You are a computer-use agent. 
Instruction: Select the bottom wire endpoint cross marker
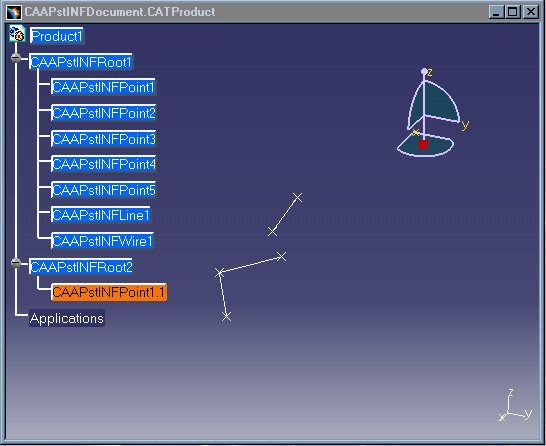226,316
